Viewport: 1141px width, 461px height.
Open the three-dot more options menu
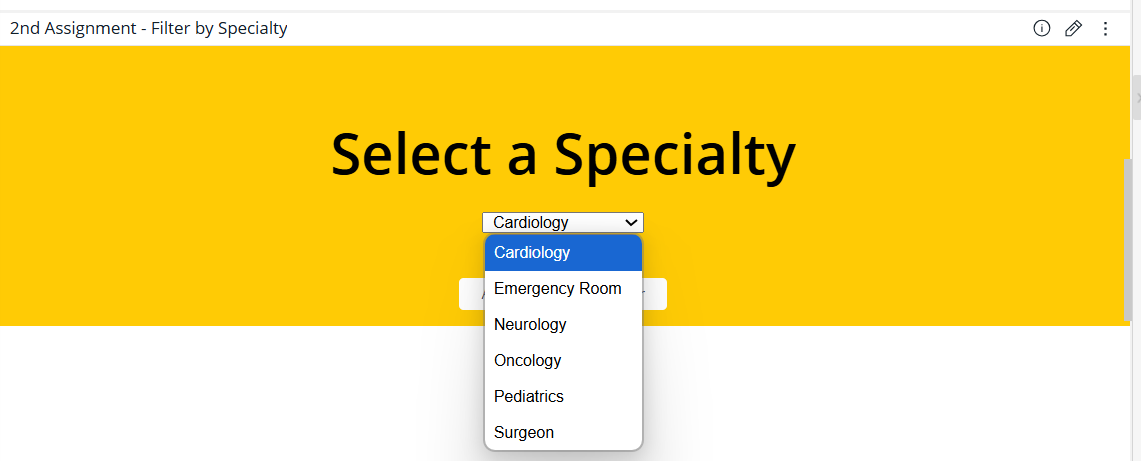(x=1105, y=28)
